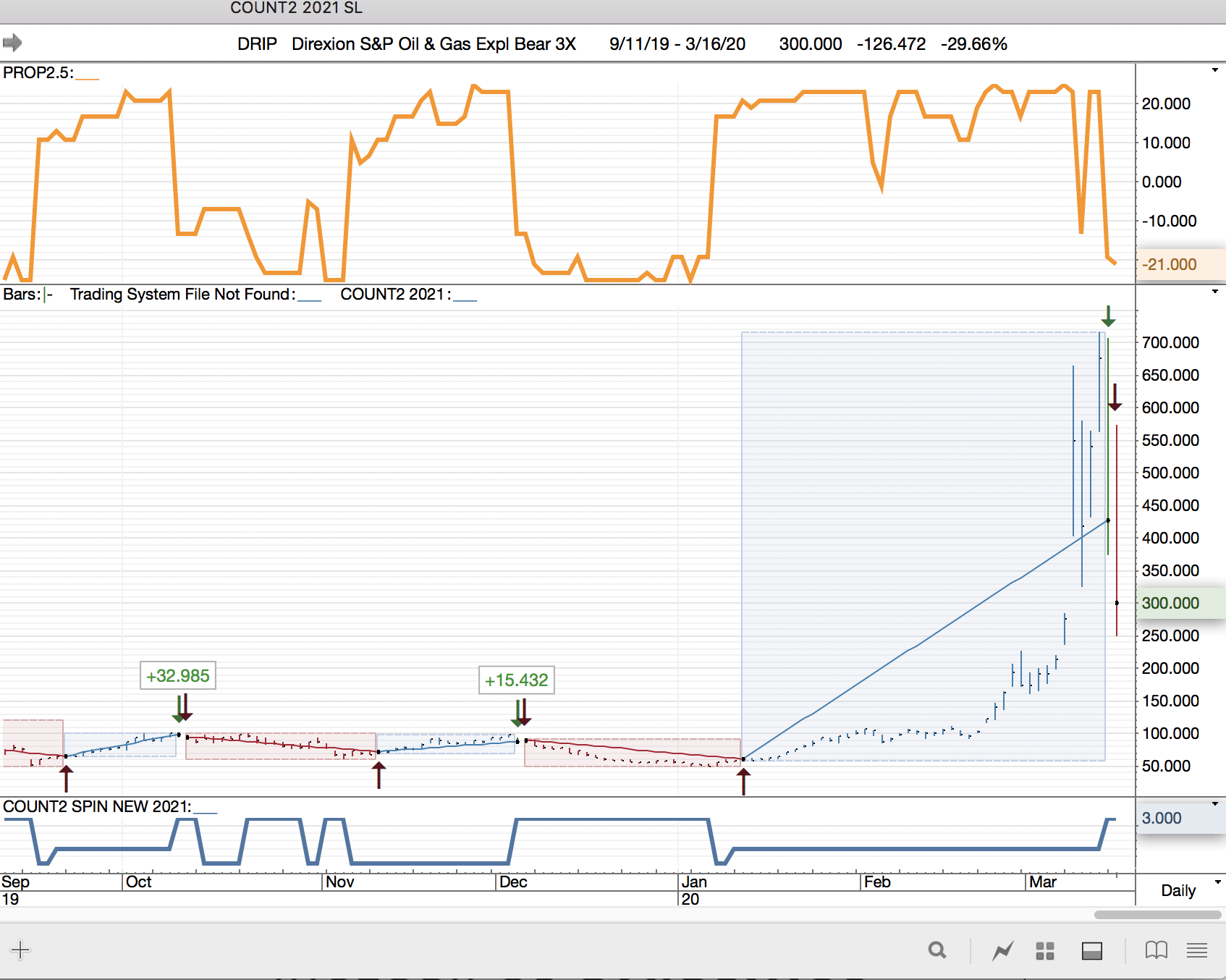Click the DRIP ticker symbol
This screenshot has width=1226, height=980.
click(257, 43)
